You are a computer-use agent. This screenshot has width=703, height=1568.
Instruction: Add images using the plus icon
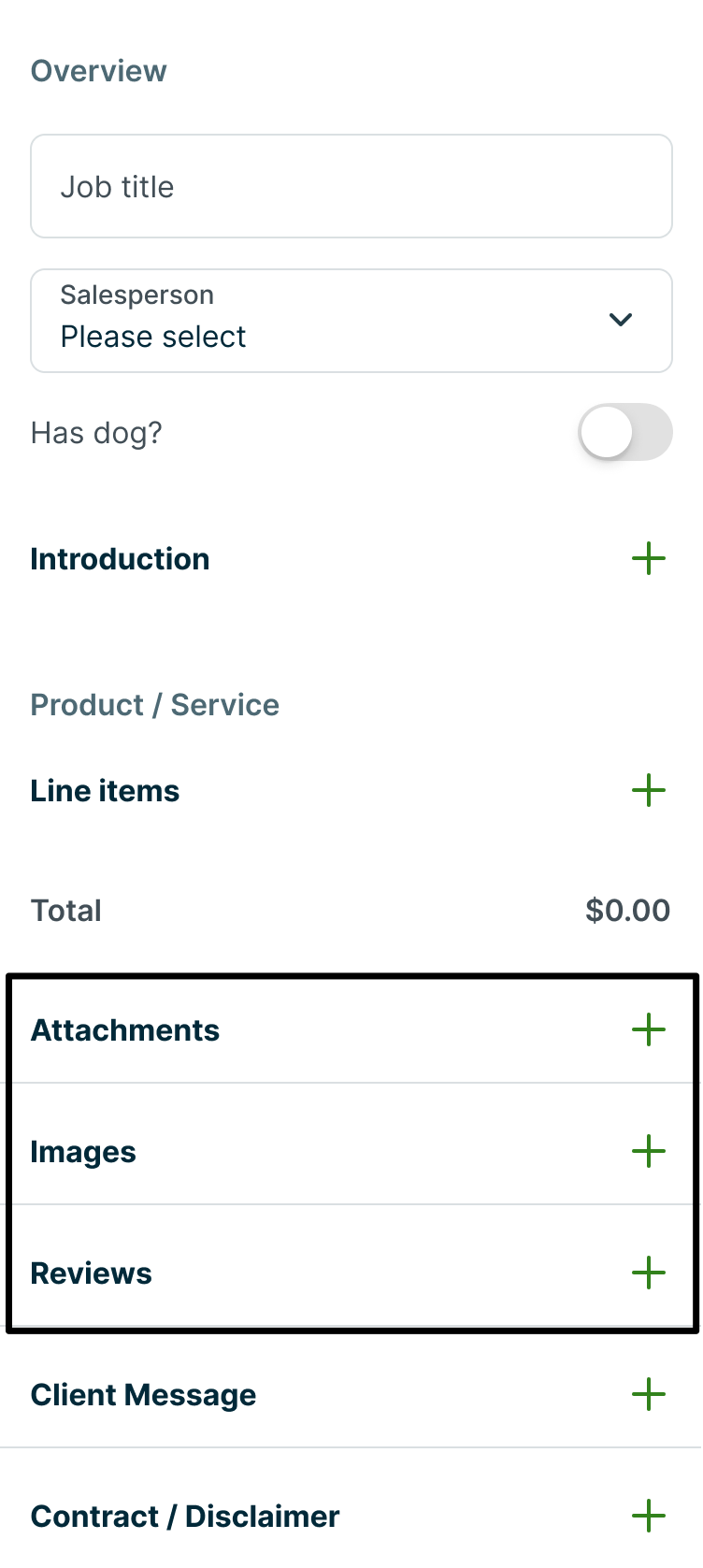pyautogui.click(x=648, y=1152)
